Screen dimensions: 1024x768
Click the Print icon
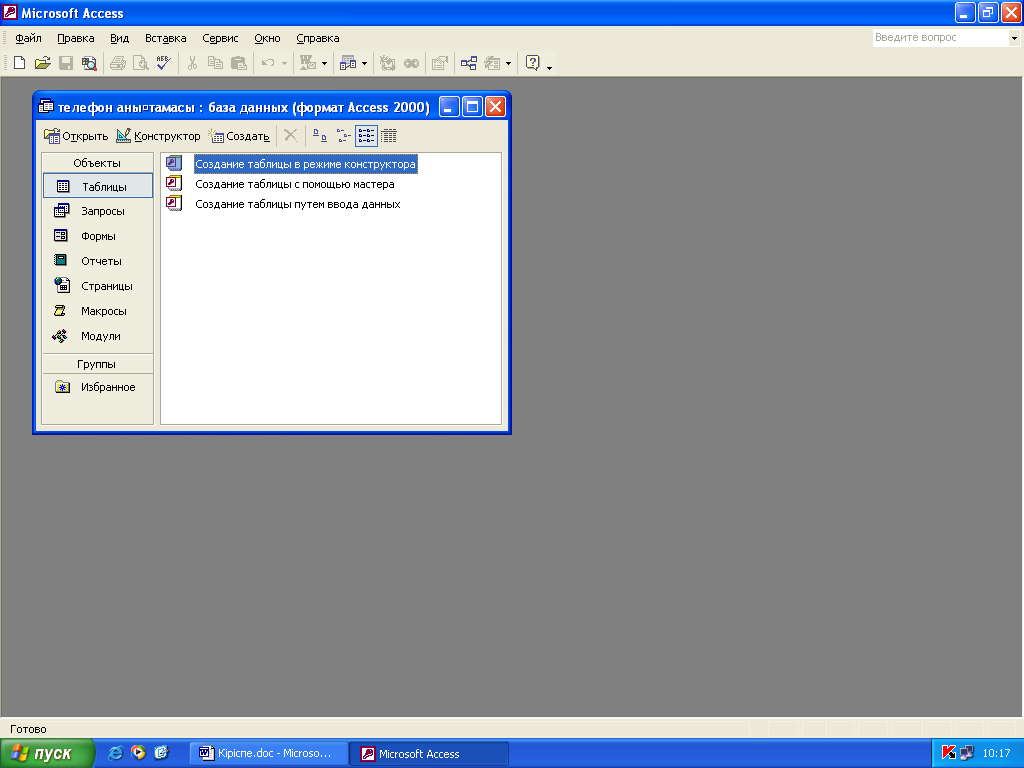click(118, 63)
